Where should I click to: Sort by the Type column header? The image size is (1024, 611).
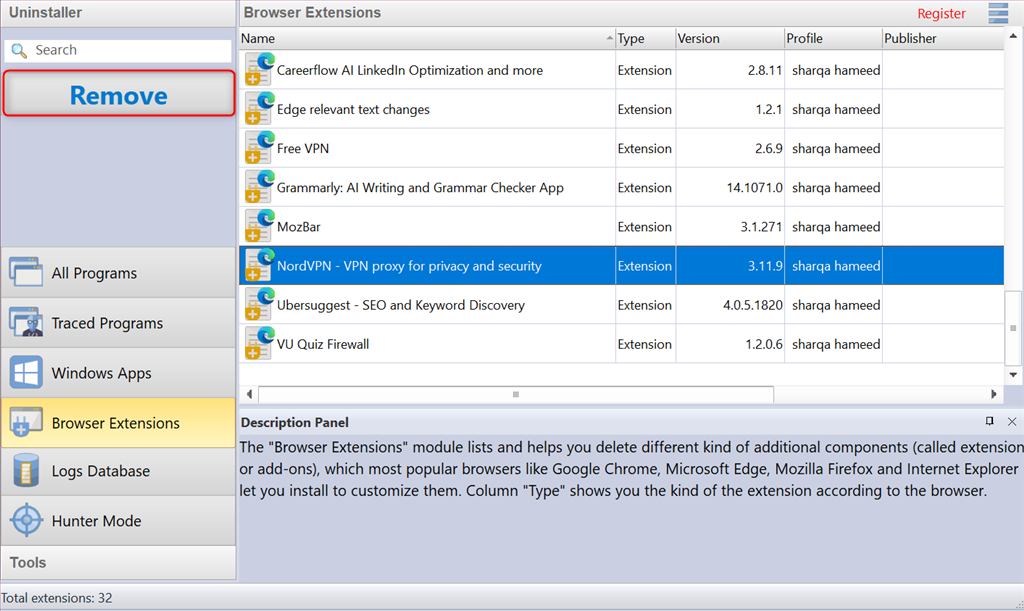tap(645, 39)
